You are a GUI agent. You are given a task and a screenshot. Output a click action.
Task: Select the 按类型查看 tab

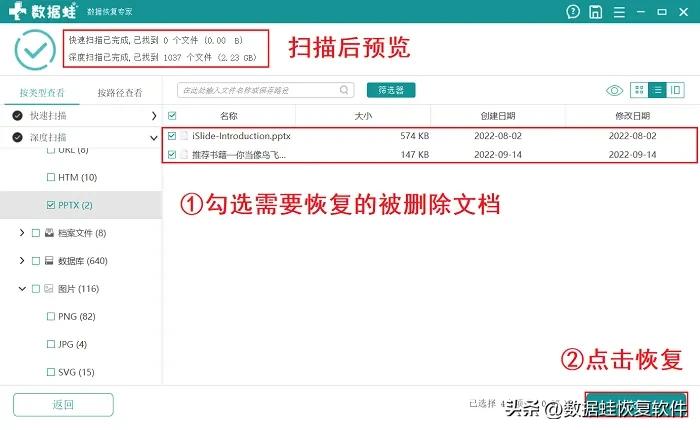[x=42, y=93]
